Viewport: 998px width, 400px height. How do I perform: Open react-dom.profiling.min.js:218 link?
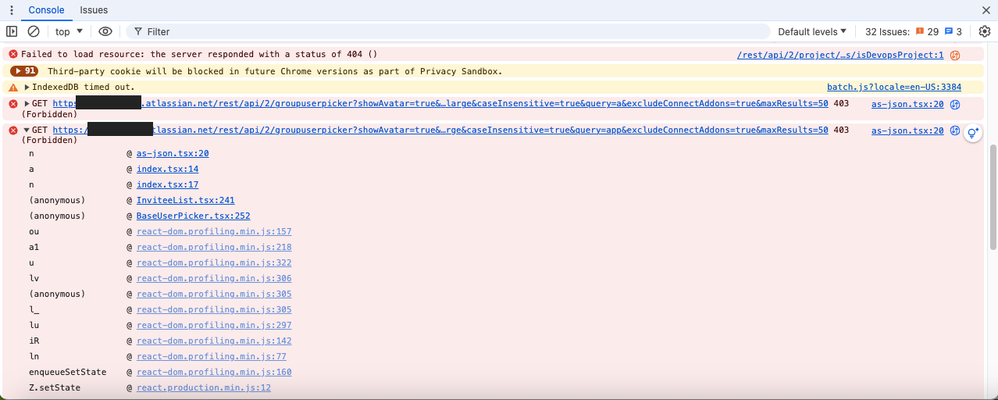[214, 247]
